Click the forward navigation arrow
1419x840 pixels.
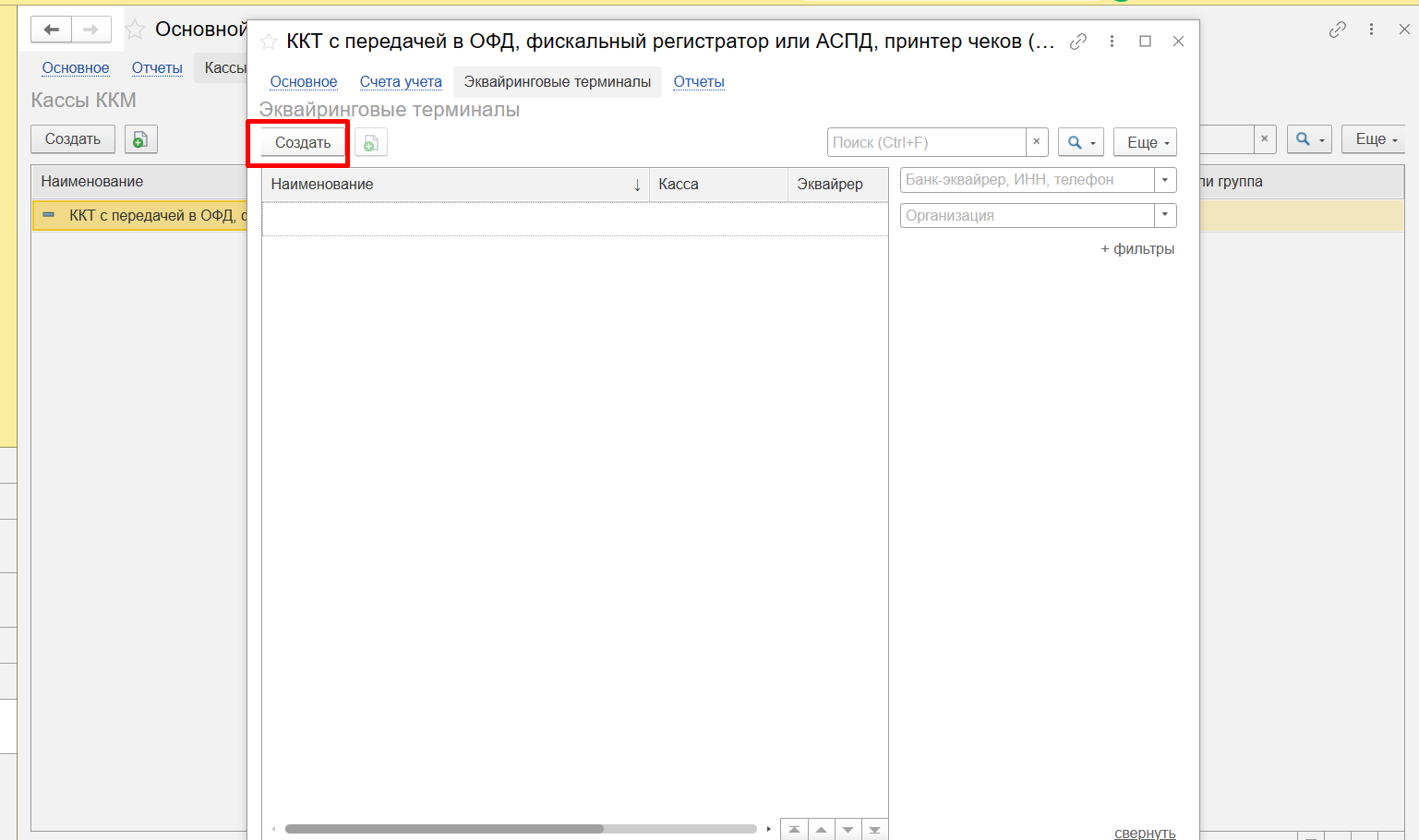point(90,30)
